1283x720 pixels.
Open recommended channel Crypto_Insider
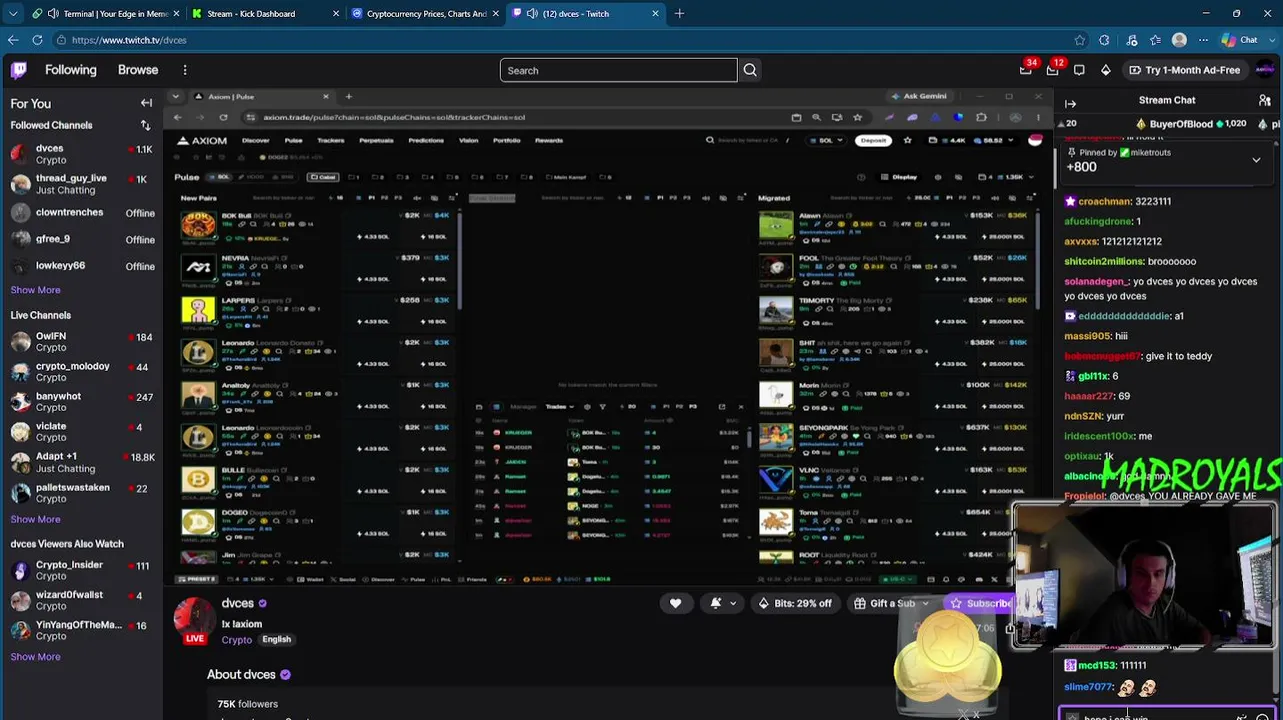pos(81,571)
